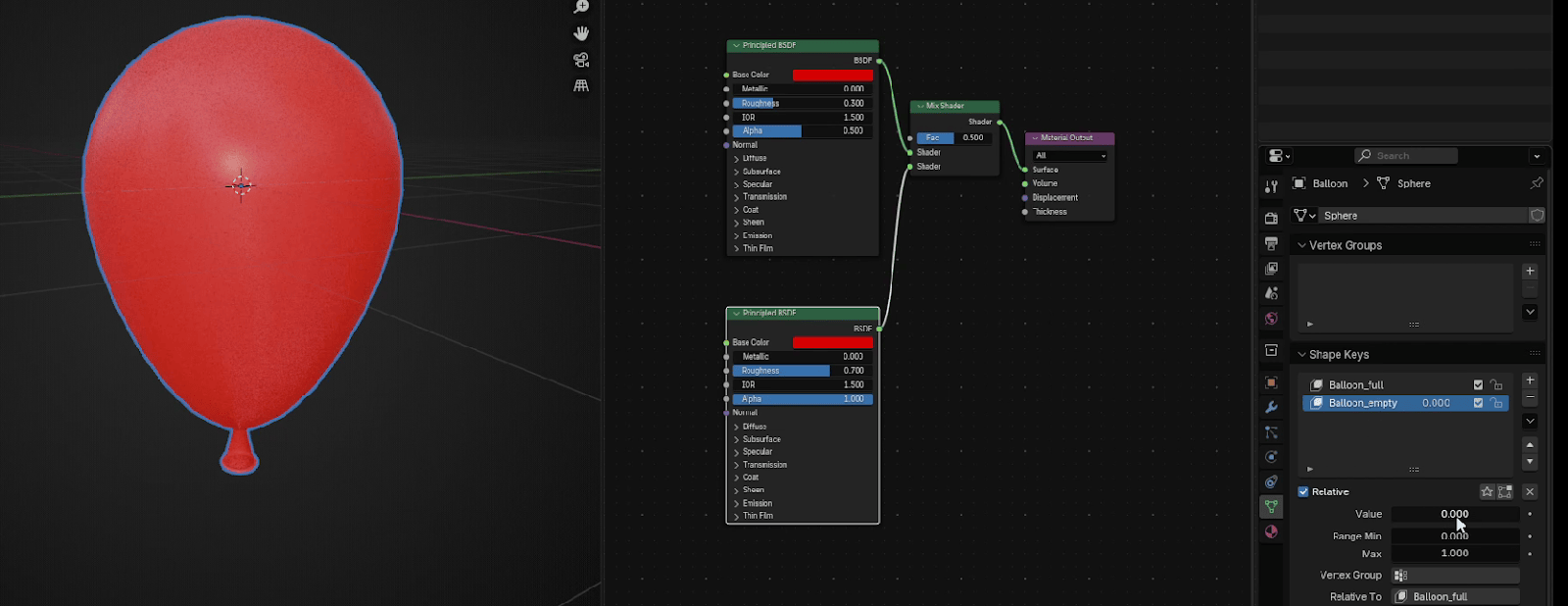The width and height of the screenshot is (1568, 606).
Task: Open the Modifiers wrench tab
Action: click(x=1271, y=407)
